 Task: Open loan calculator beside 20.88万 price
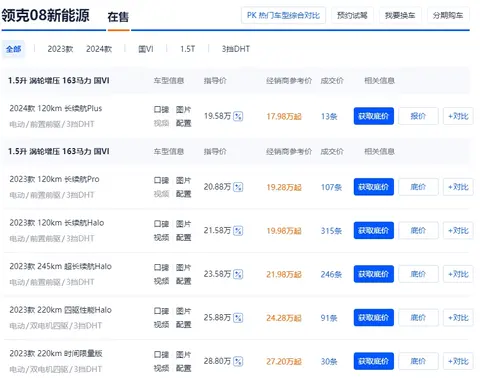(238, 187)
